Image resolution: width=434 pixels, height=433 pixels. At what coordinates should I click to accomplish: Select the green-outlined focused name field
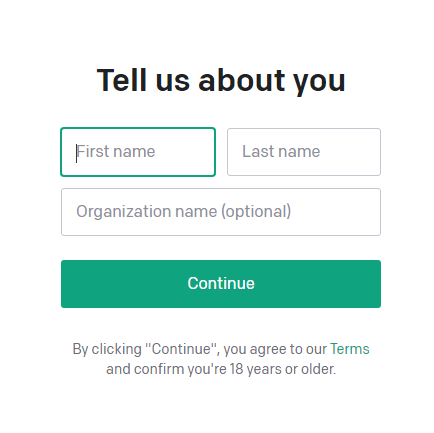138,152
